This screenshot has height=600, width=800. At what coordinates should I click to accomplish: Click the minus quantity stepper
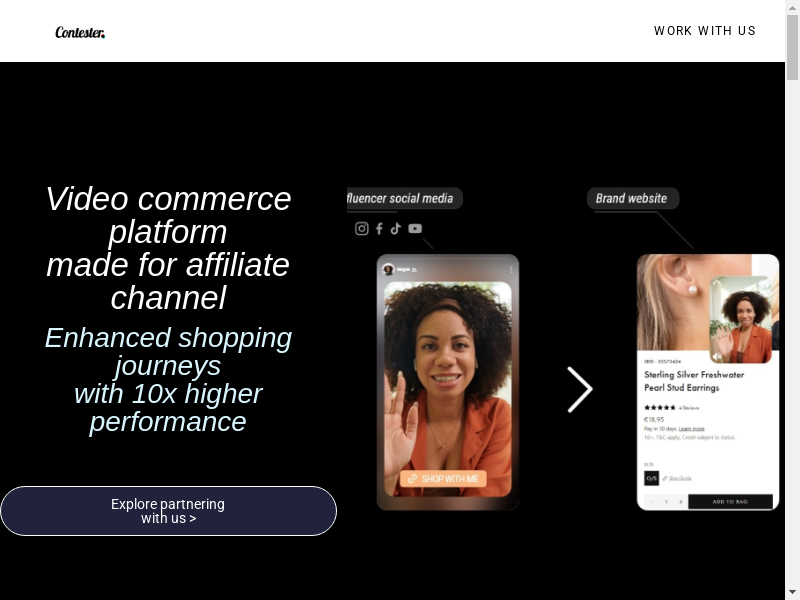(652, 502)
